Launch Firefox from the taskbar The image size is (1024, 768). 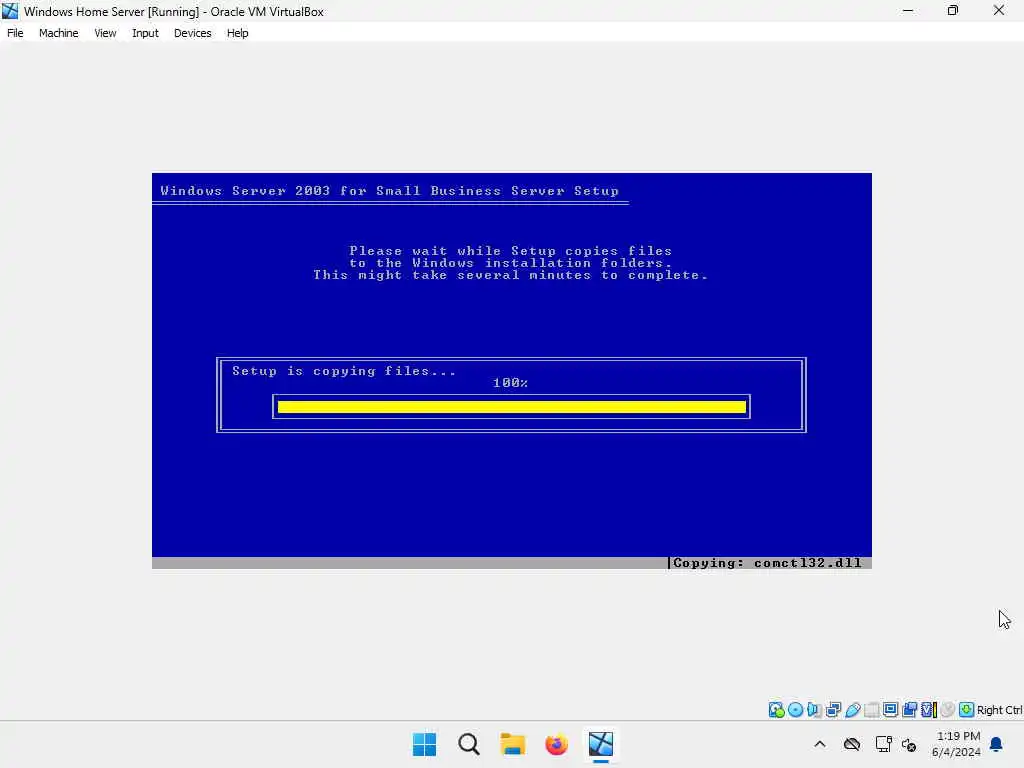(x=556, y=744)
